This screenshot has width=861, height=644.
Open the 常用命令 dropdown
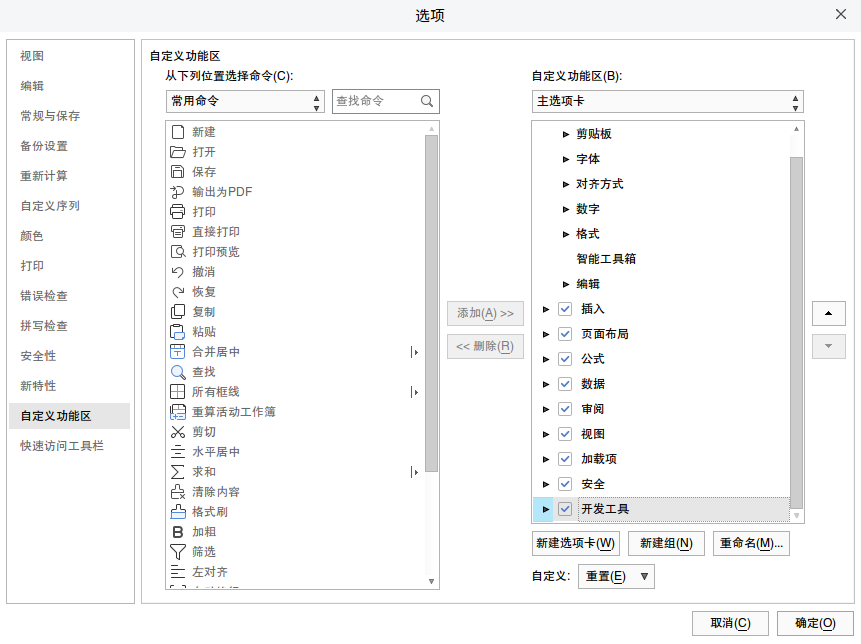tap(245, 101)
